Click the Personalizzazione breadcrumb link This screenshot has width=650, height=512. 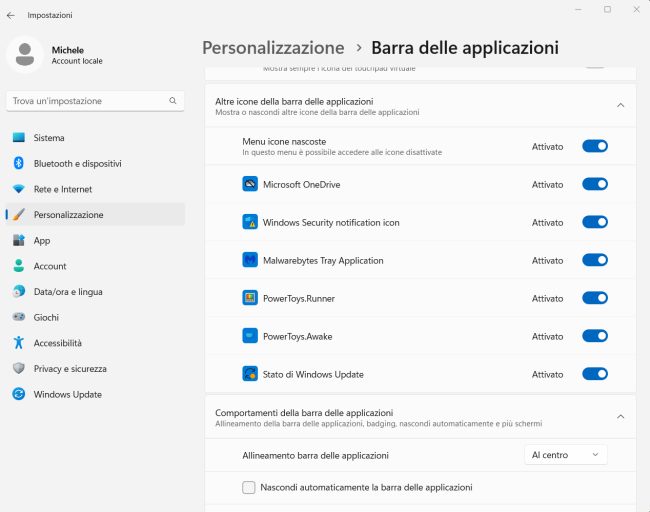coord(273,48)
